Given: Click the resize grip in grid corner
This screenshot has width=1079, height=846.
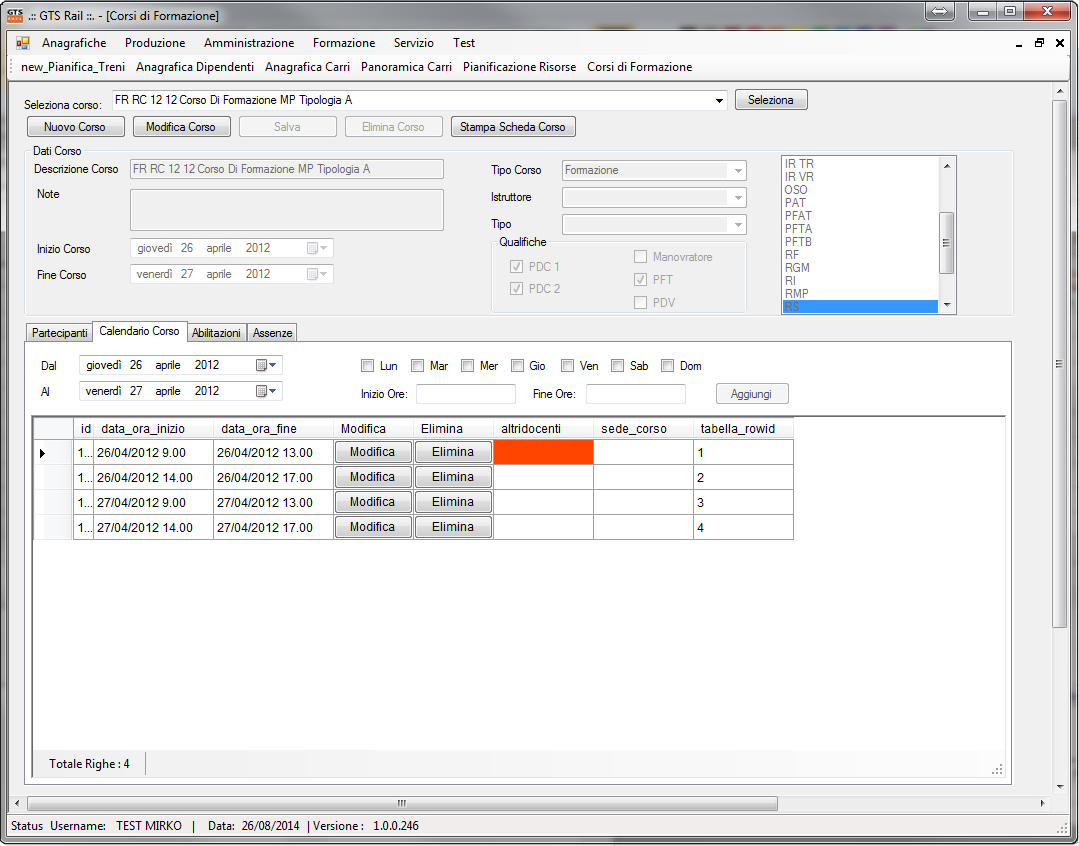Looking at the screenshot, I should (x=996, y=768).
